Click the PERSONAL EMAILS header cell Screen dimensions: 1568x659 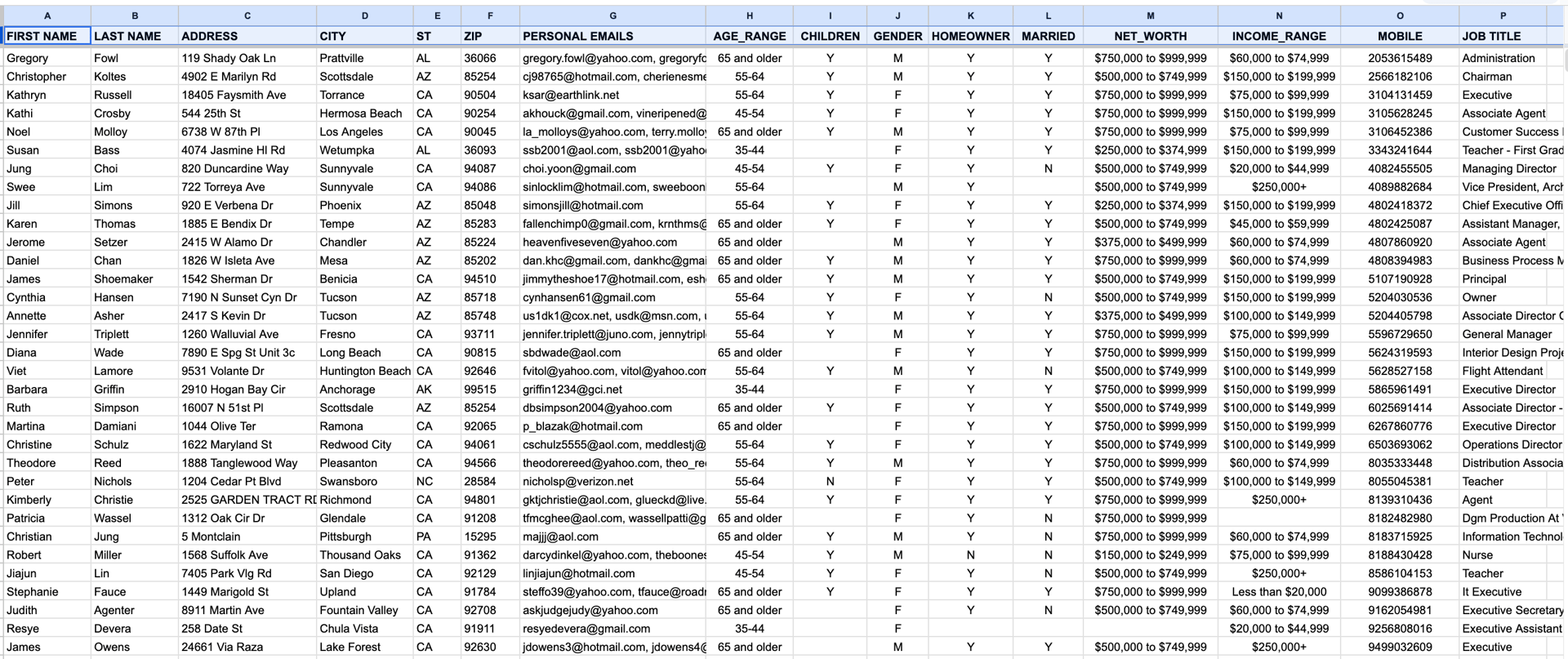coord(612,36)
